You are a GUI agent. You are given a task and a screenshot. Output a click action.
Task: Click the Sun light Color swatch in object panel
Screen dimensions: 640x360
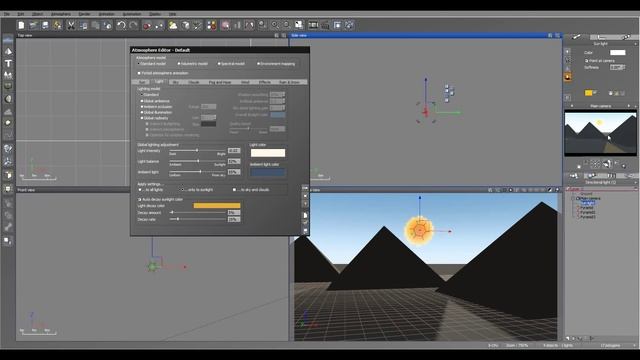click(x=618, y=52)
